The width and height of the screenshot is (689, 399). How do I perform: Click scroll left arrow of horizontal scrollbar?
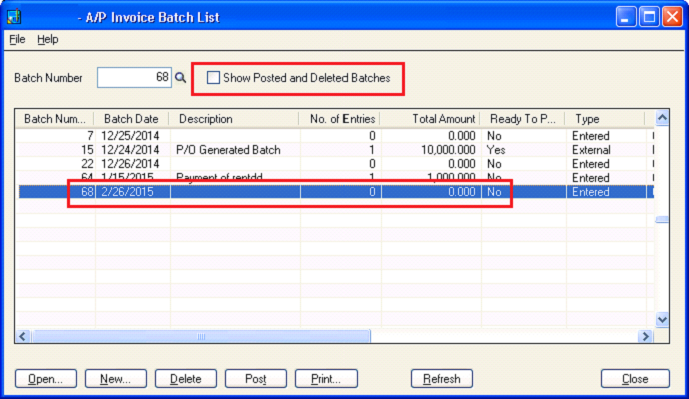point(22,337)
